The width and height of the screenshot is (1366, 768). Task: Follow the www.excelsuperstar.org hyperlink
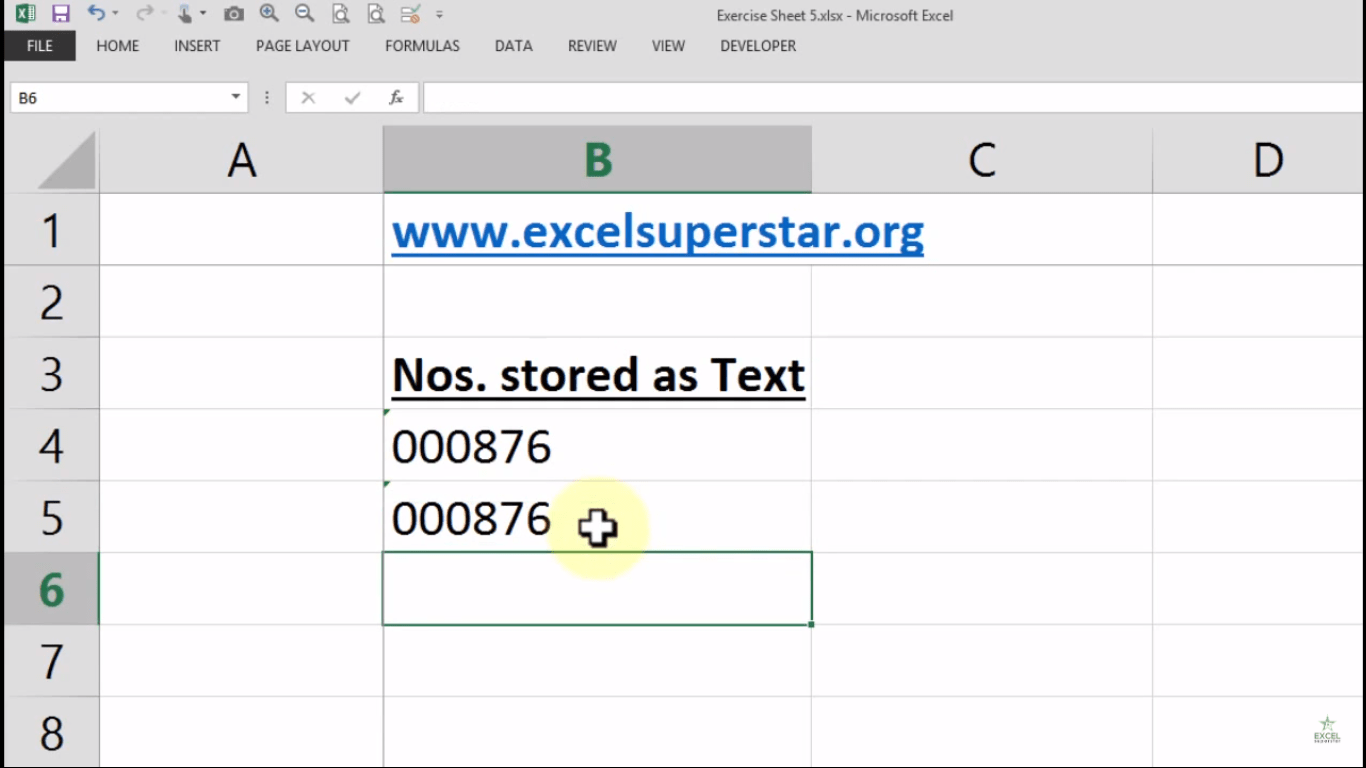tap(657, 231)
